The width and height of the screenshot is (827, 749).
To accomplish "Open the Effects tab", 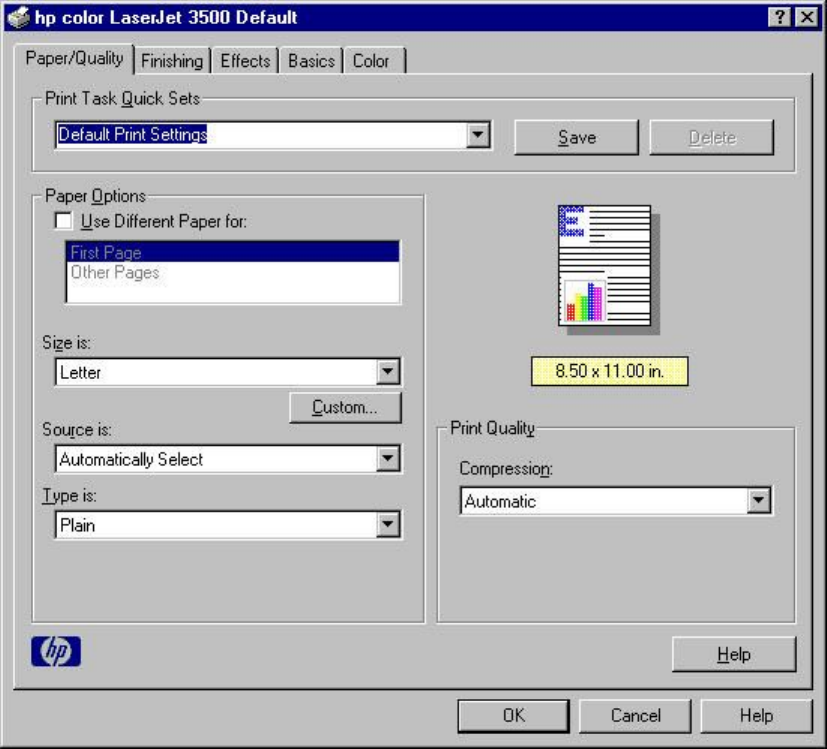I will point(245,61).
